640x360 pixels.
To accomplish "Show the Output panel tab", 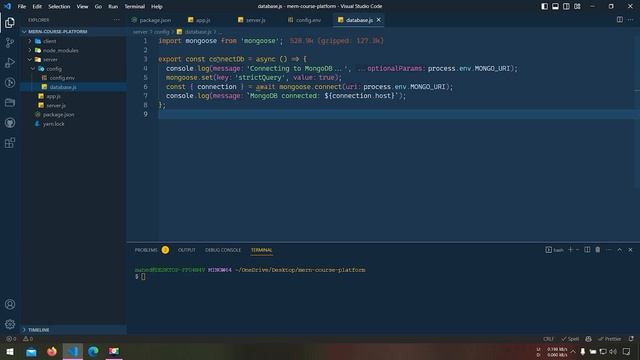I will pos(187,249).
